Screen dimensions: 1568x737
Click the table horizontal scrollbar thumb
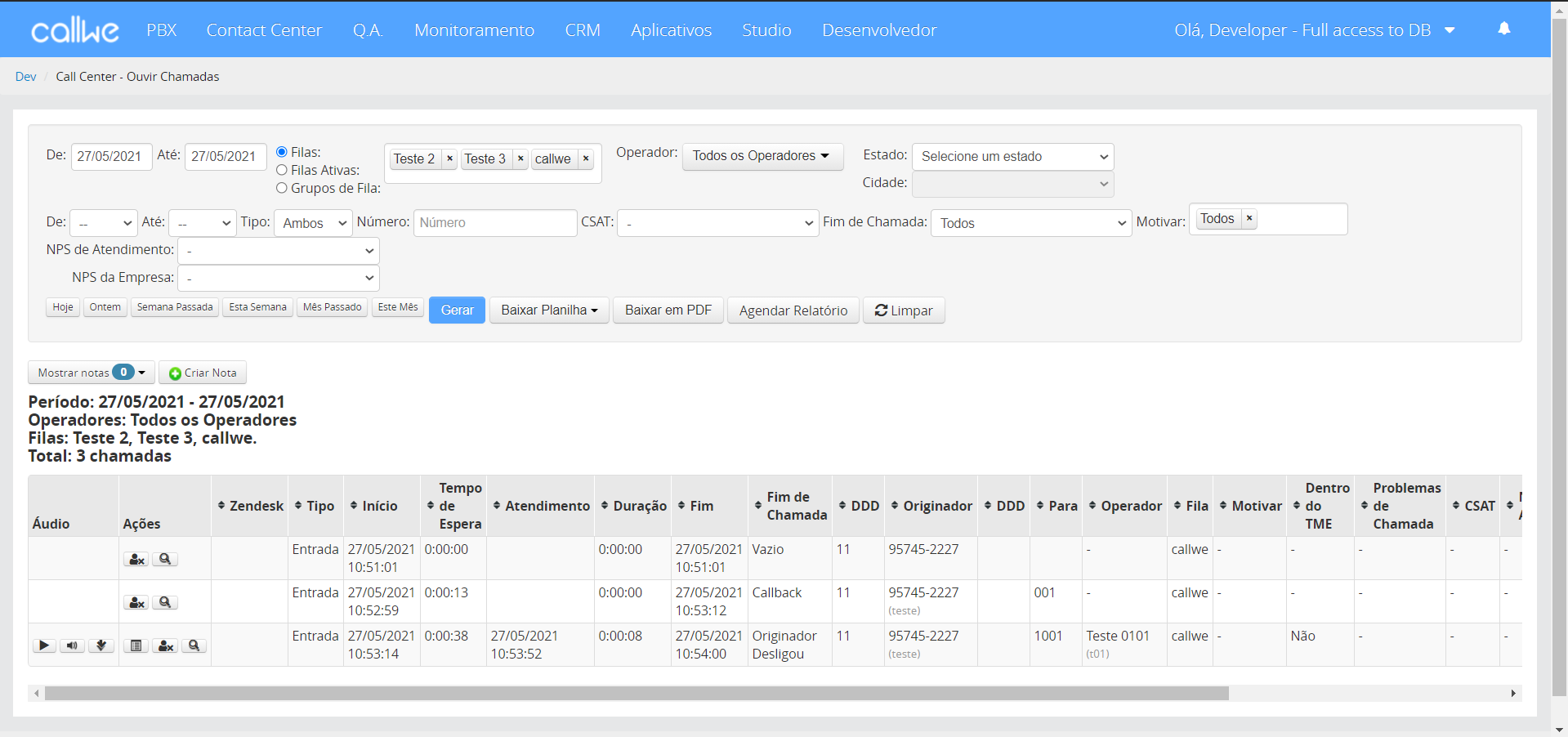coord(637,693)
